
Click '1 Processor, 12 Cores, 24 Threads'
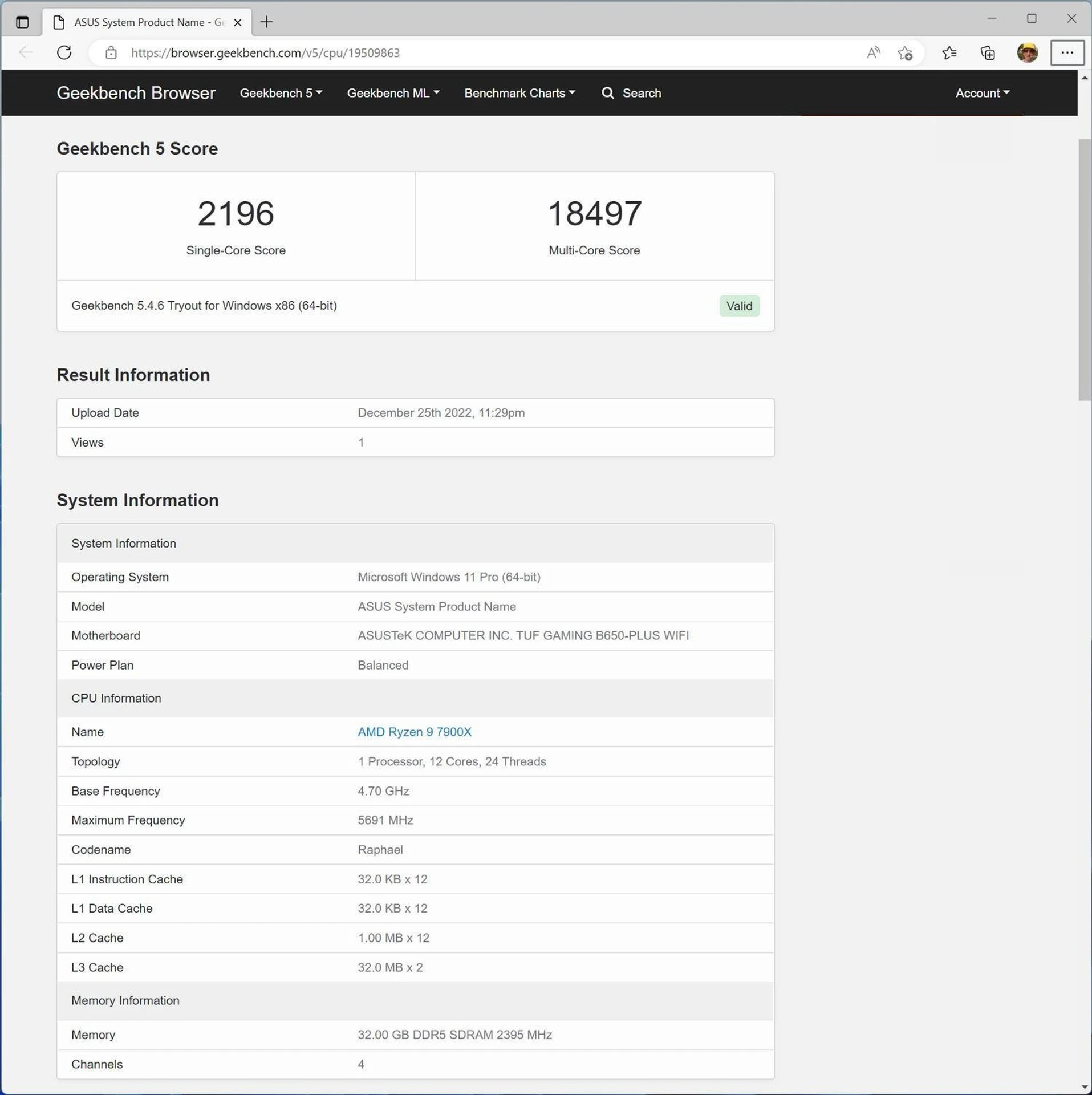click(452, 762)
